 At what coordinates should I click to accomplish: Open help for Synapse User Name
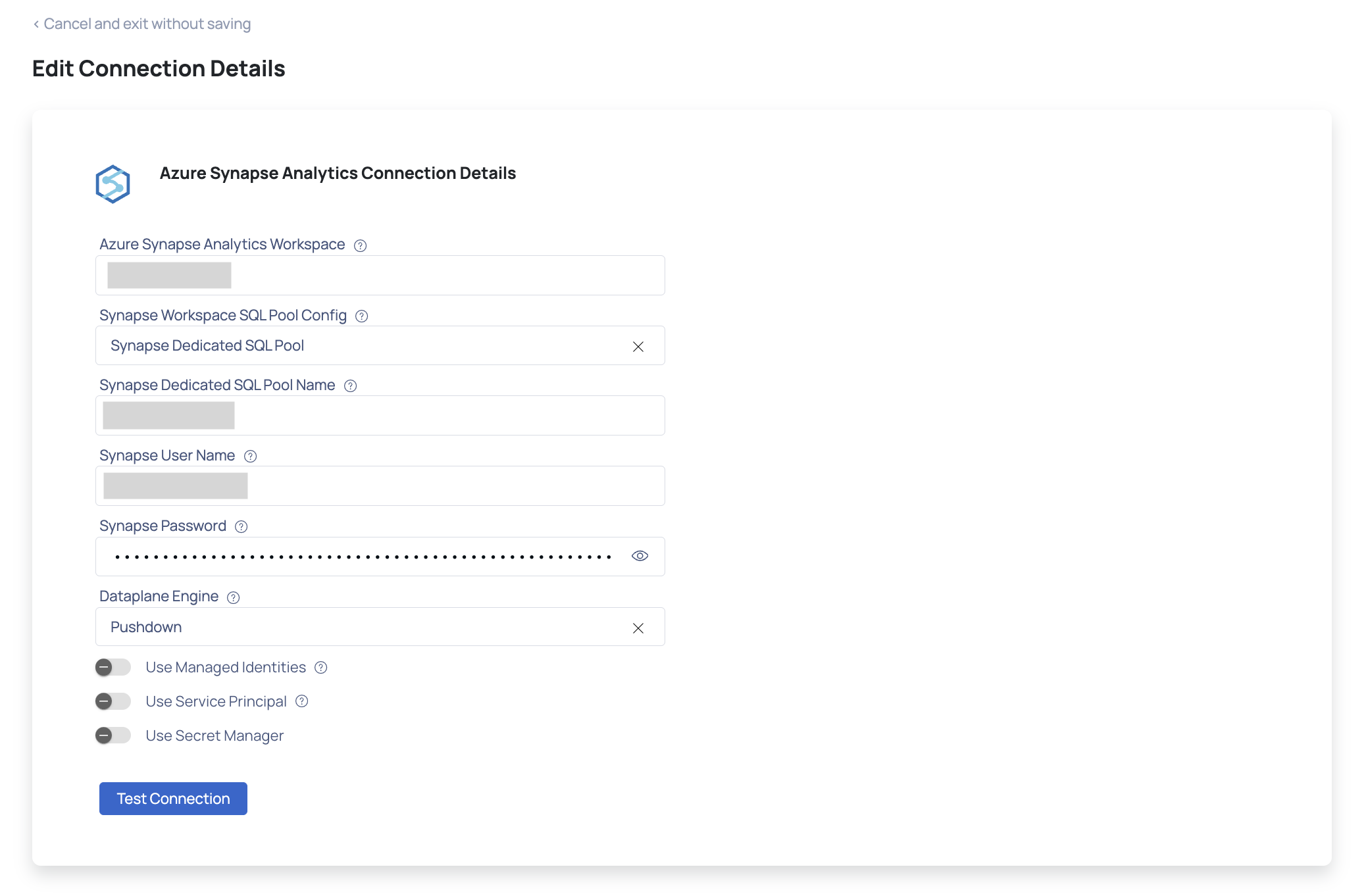tap(250, 456)
